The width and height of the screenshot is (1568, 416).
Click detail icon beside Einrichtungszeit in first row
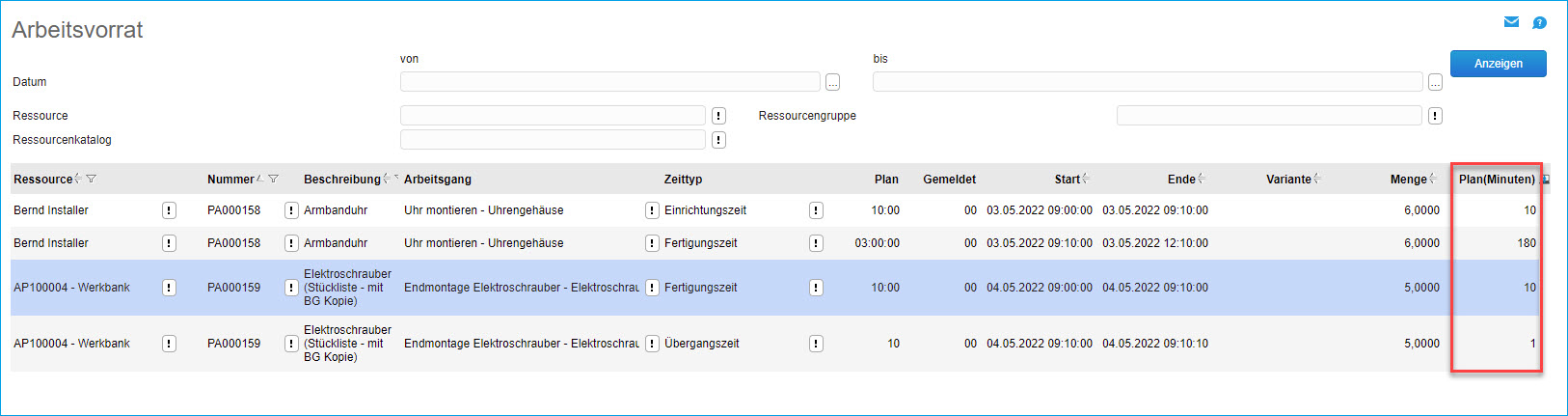point(816,210)
